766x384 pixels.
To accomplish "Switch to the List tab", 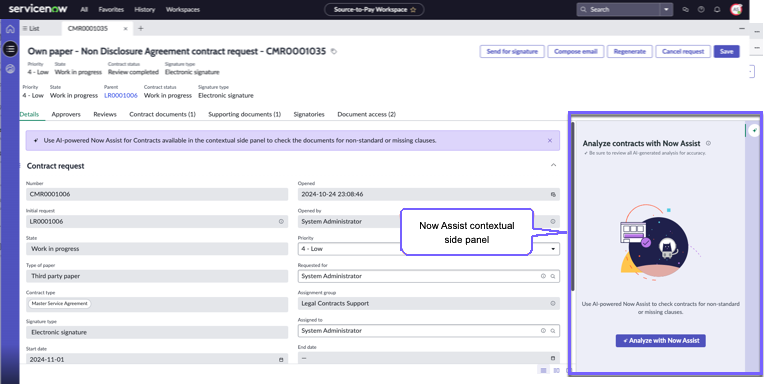I will 31,28.
